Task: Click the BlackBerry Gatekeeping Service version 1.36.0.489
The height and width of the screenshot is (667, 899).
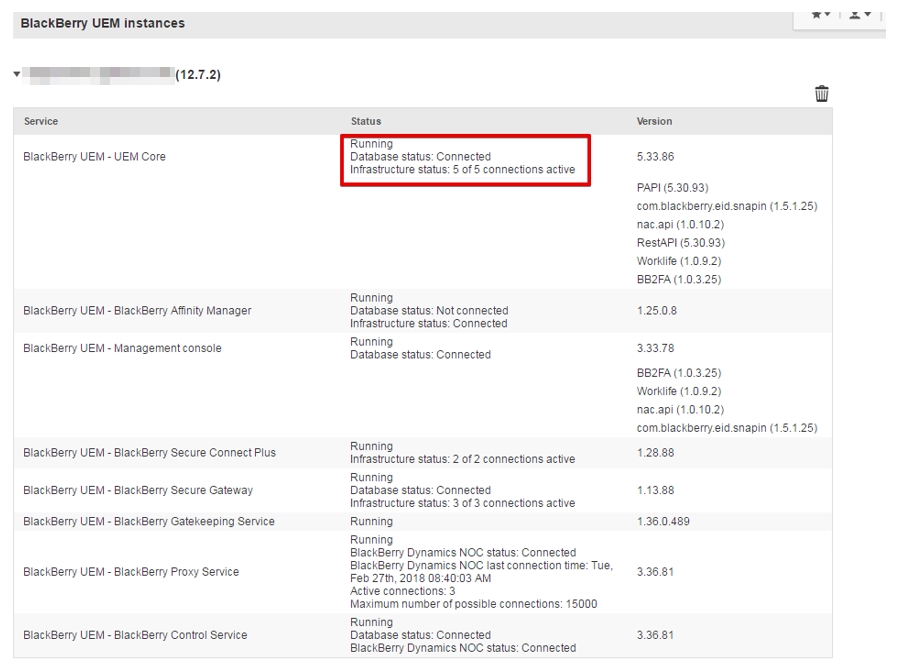Action: [662, 521]
